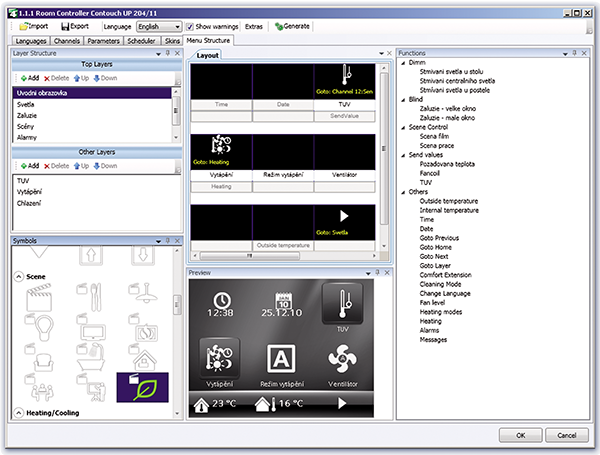The height and width of the screenshot is (455, 600).
Task: Open the Functions panel dropdown arrow
Action: coord(565,54)
